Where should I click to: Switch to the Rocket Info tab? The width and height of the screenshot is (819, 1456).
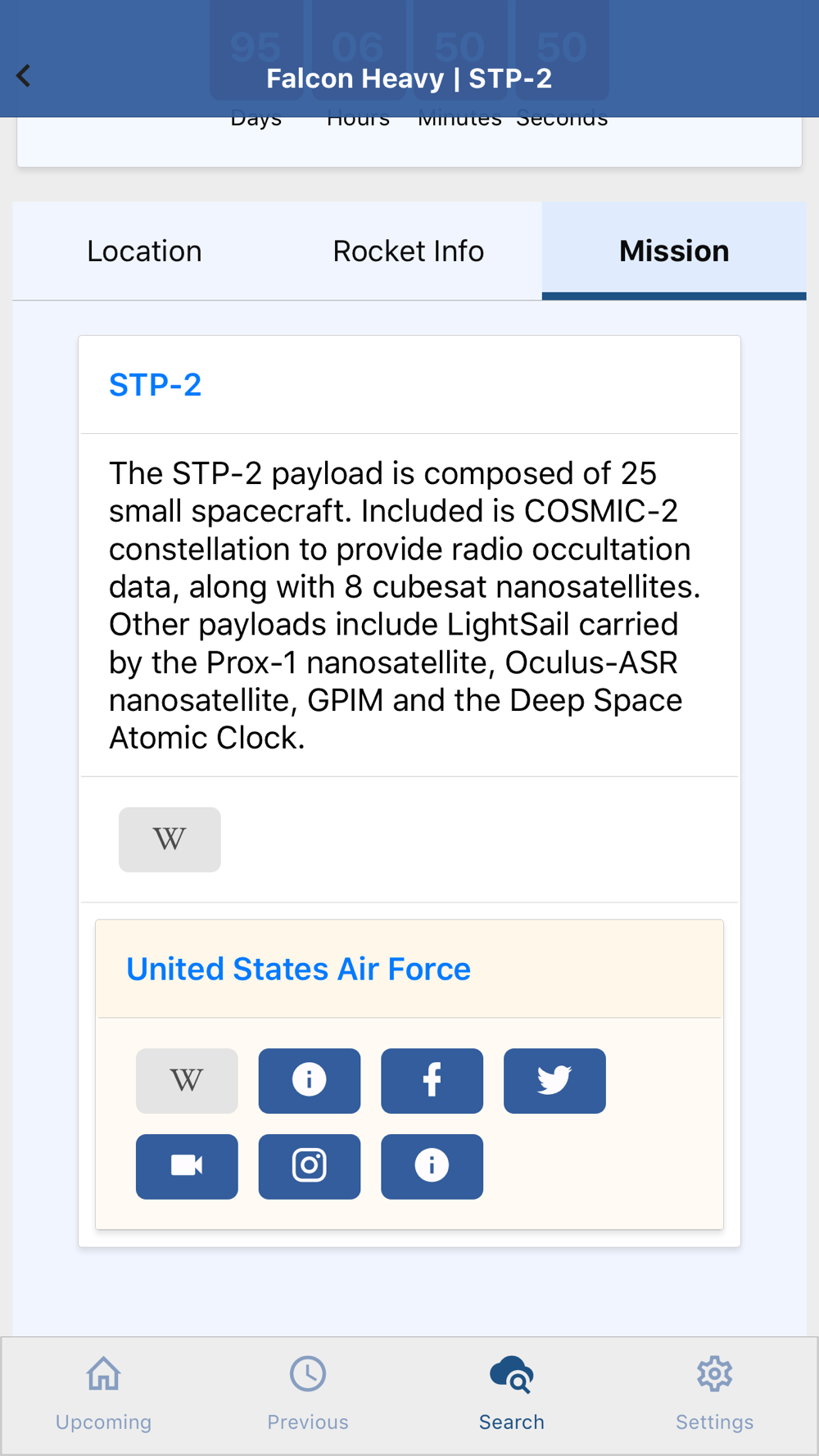(409, 251)
